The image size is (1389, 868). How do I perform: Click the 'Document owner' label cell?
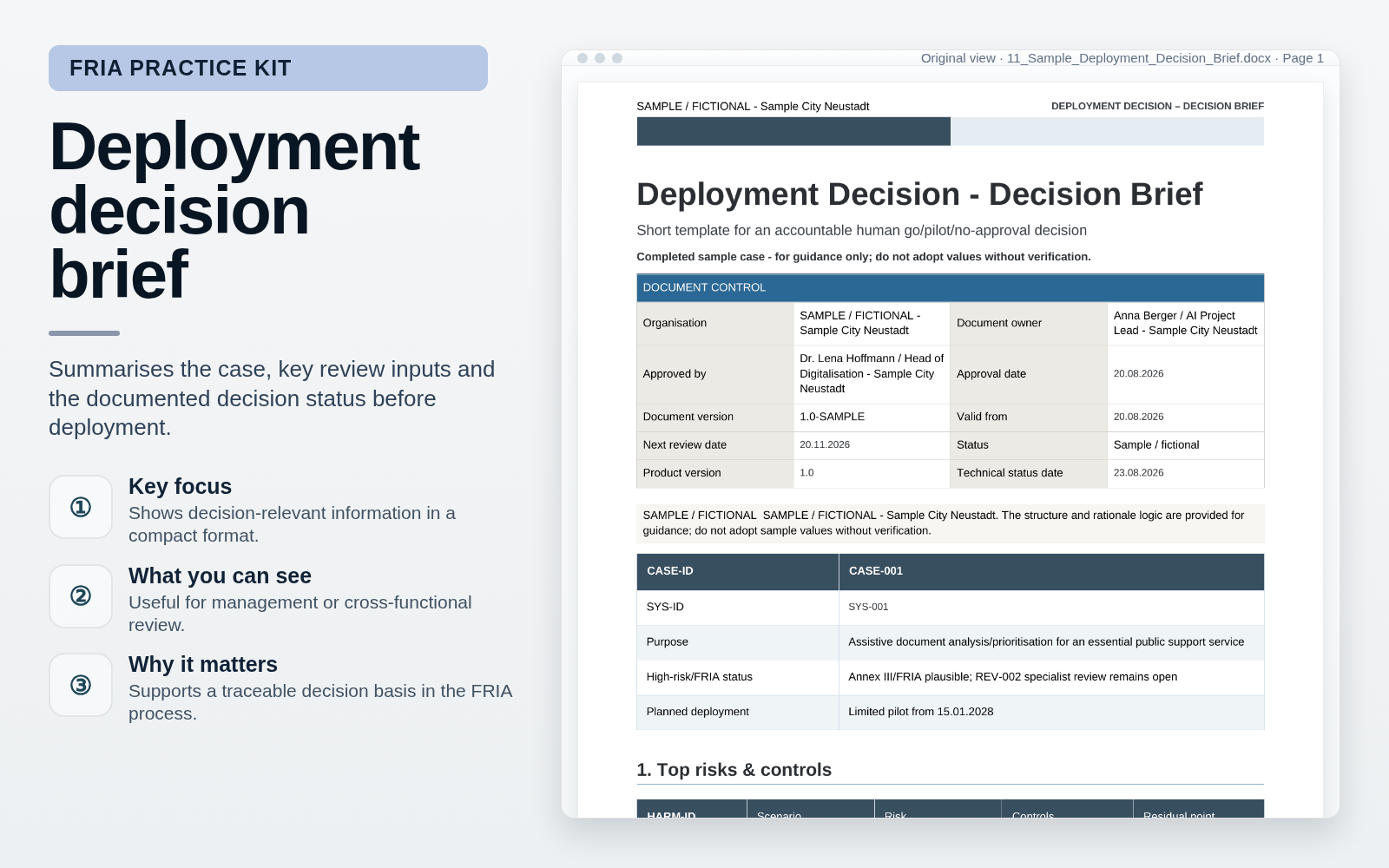[1029, 323]
